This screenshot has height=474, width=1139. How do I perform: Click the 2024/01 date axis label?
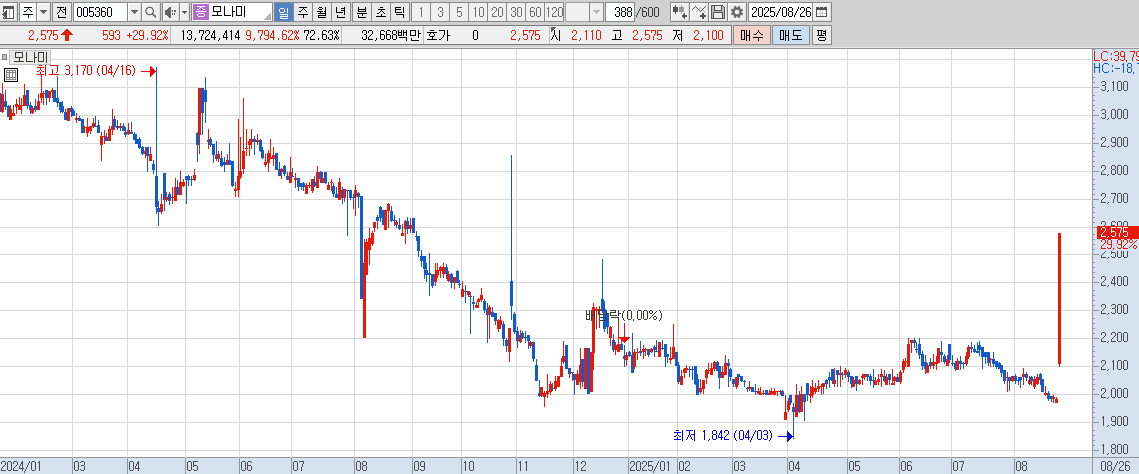[x=19, y=465]
